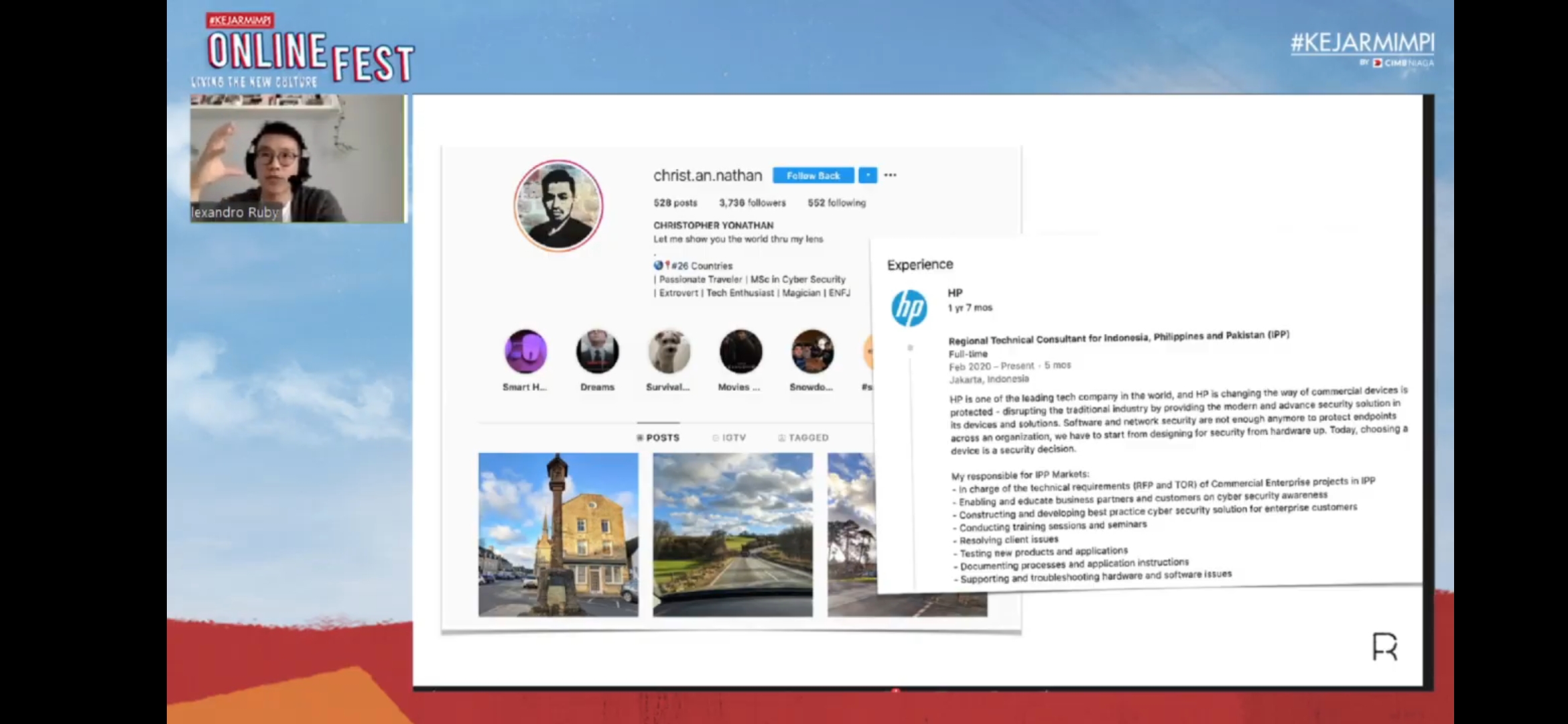1568x724 pixels.
Task: Click 'My responsible for IPP Markets' line
Action: pyautogui.click(x=1020, y=475)
